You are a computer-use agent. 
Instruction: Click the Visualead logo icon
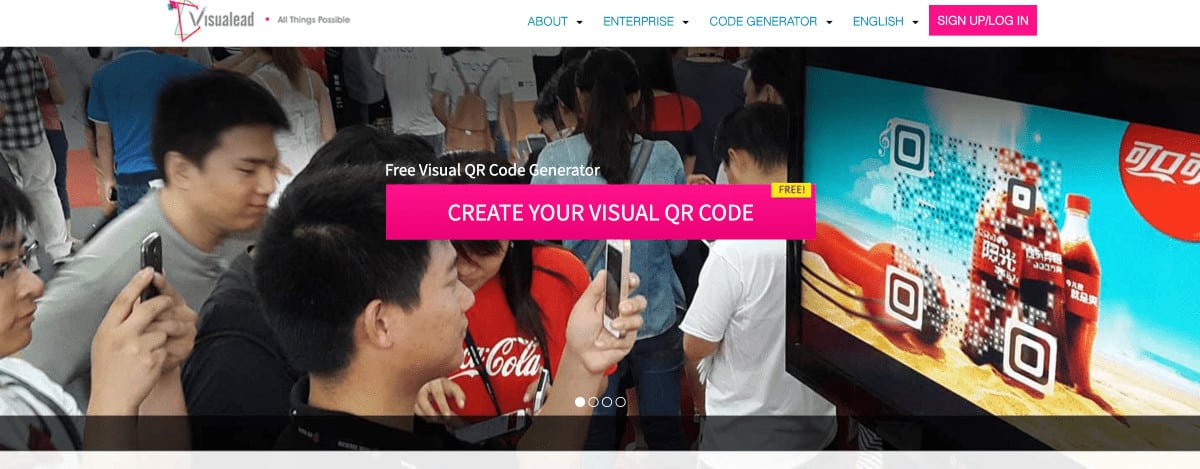coord(182,19)
